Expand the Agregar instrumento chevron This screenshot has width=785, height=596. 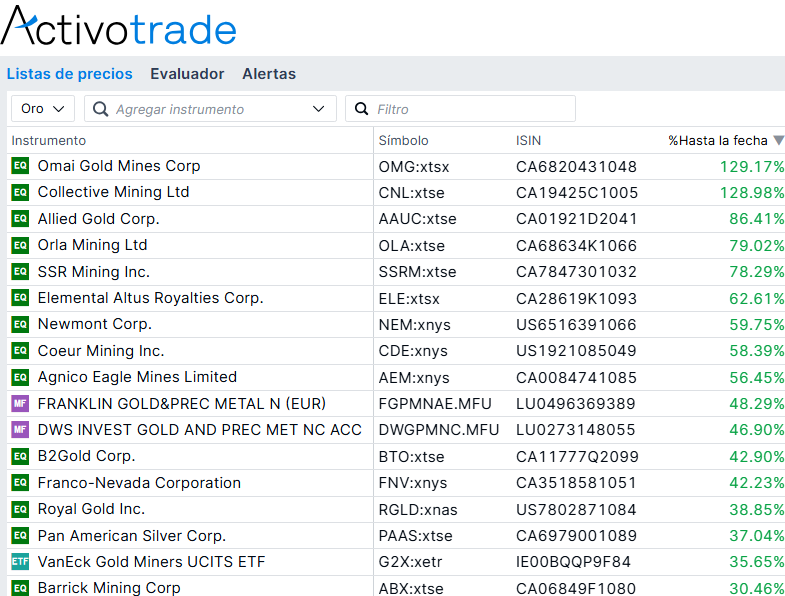pos(318,109)
